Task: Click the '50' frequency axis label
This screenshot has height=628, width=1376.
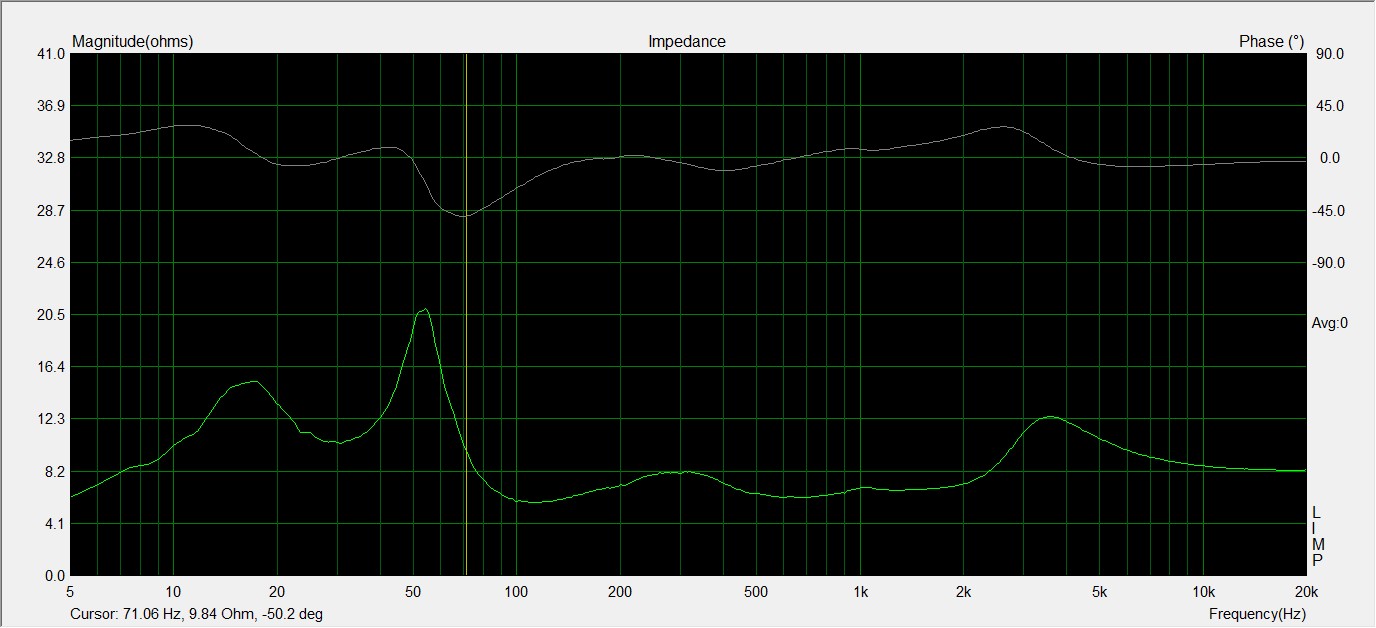Action: [x=413, y=590]
